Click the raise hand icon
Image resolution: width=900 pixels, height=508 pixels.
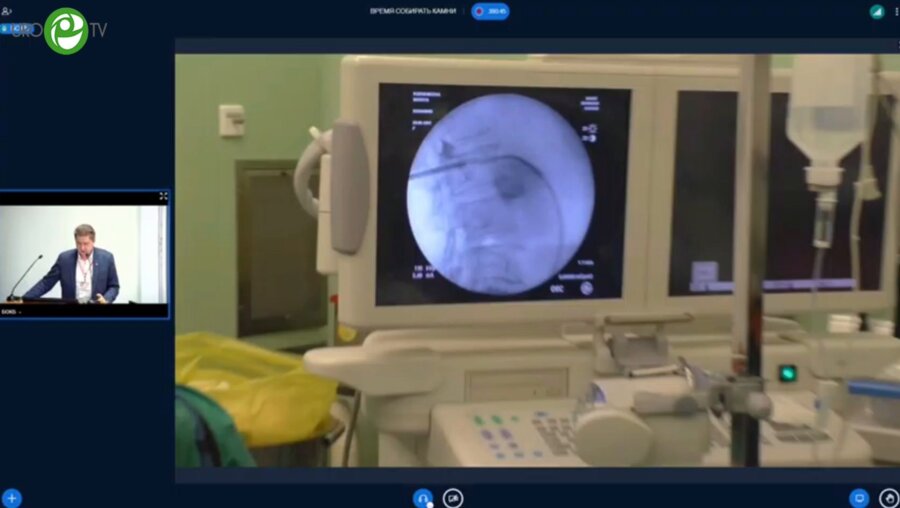tap(888, 497)
